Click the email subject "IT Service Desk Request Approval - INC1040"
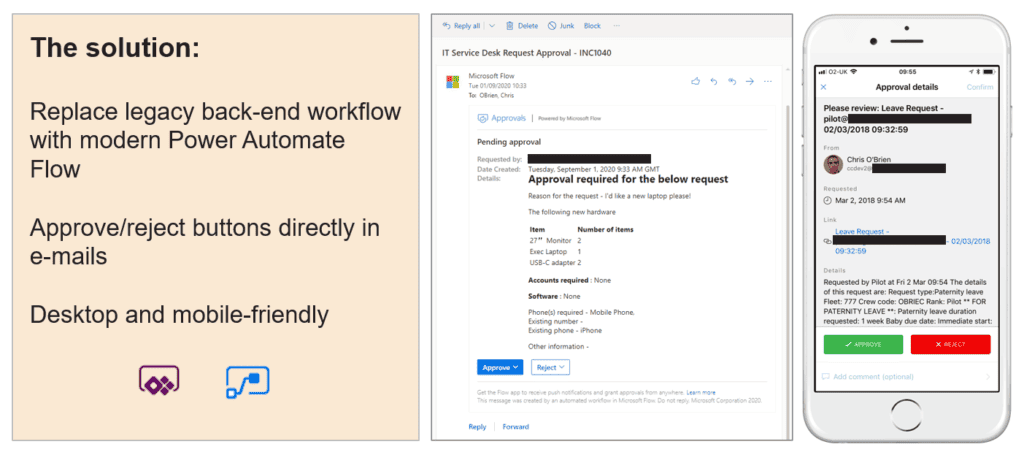1024x455 pixels. tap(526, 53)
